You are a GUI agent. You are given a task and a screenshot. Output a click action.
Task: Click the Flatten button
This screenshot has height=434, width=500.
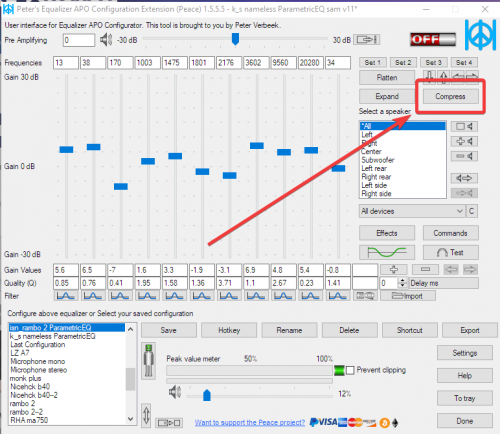click(387, 77)
